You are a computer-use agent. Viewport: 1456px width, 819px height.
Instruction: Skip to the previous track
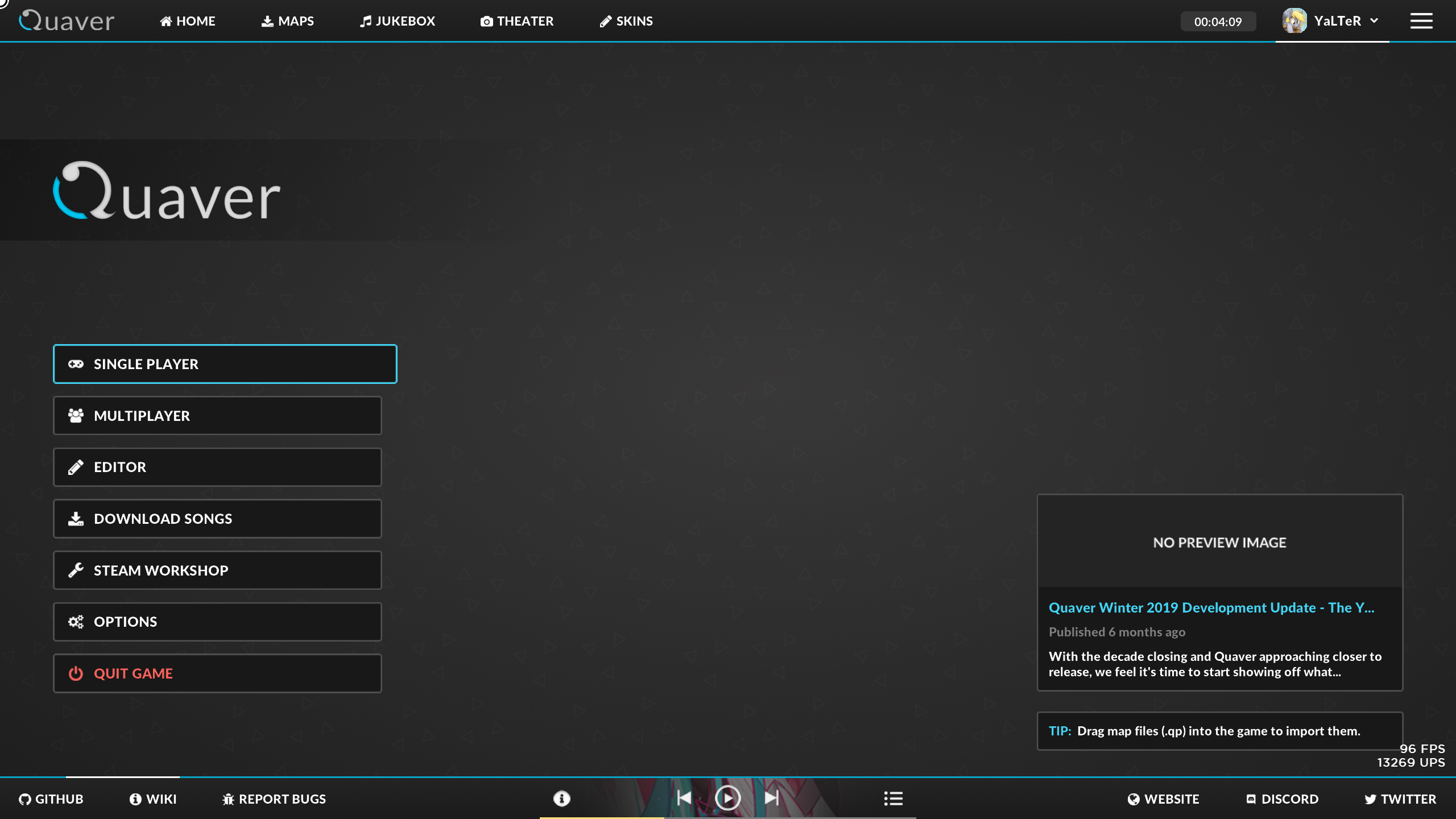[684, 798]
